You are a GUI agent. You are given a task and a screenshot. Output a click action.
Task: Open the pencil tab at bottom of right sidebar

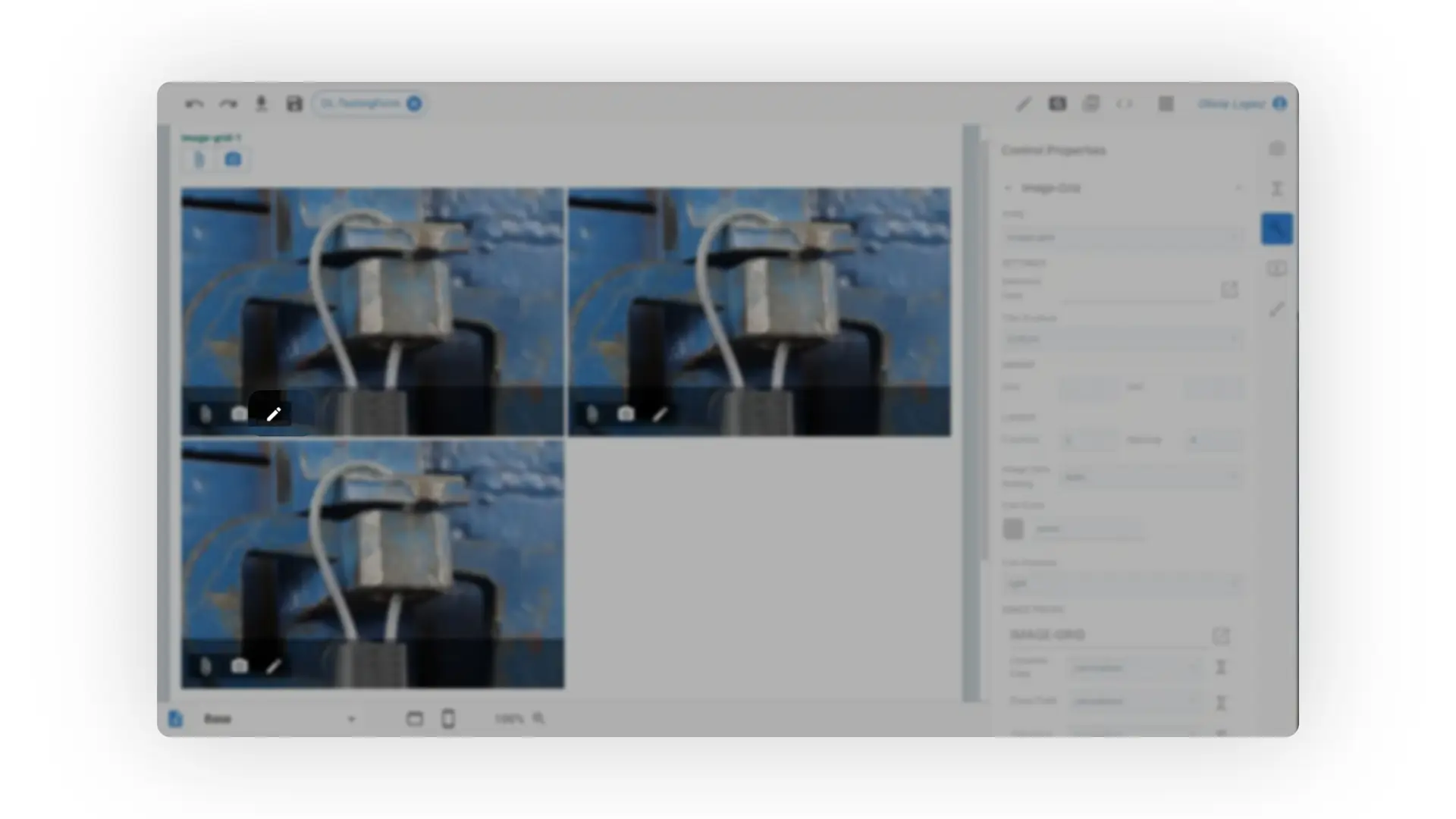[x=1276, y=309]
